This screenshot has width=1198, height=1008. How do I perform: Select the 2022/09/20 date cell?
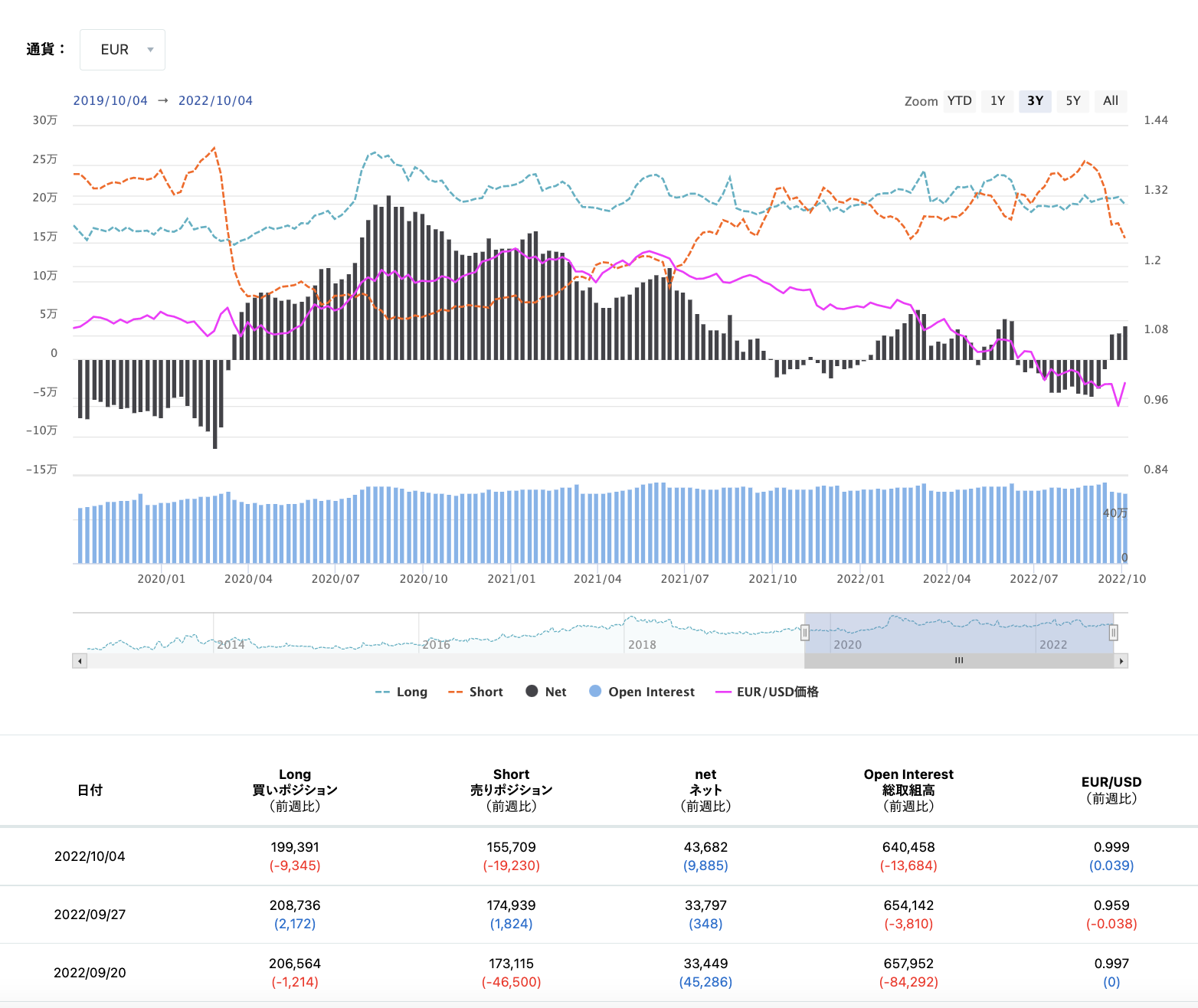coord(90,973)
